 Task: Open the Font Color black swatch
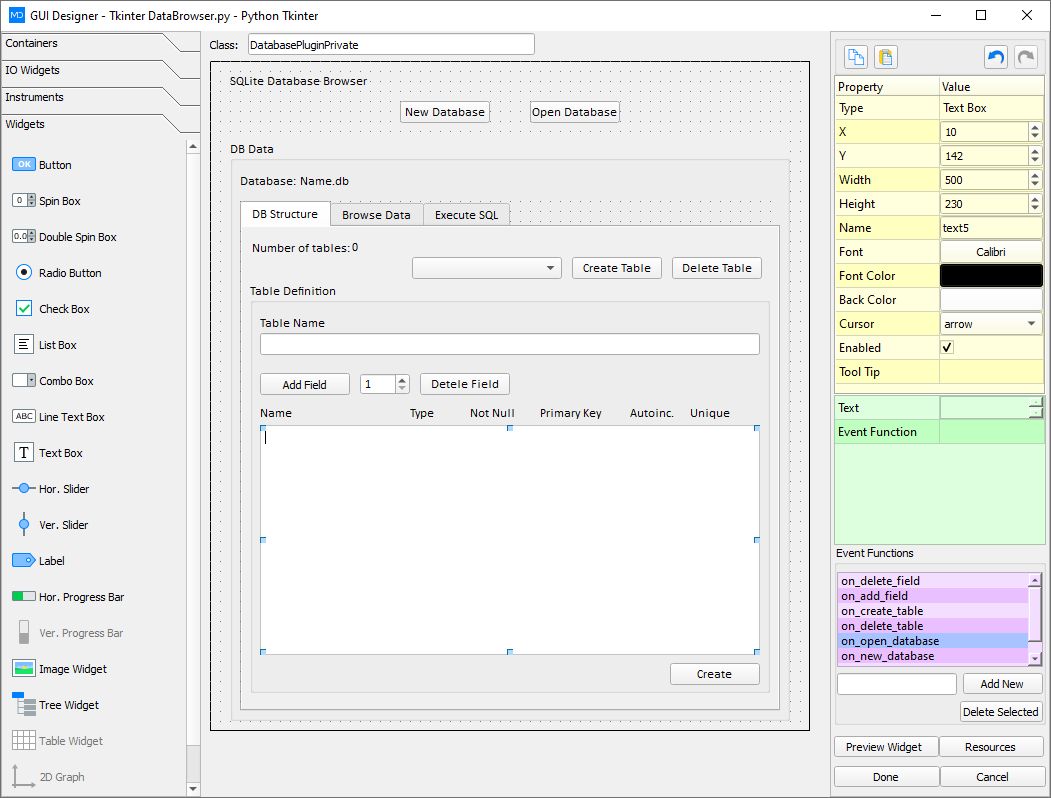(x=991, y=275)
